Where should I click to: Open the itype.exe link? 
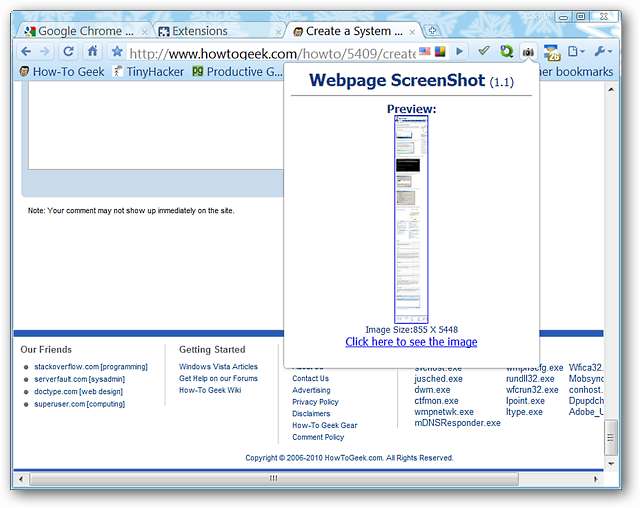524,412
